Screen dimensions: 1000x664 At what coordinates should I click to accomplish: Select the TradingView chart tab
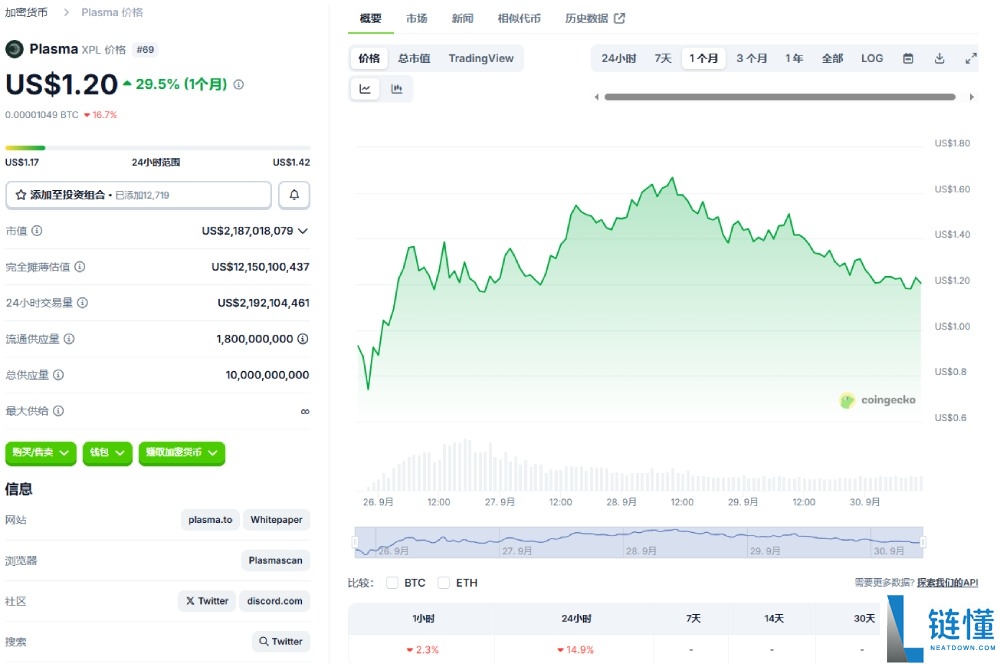481,58
